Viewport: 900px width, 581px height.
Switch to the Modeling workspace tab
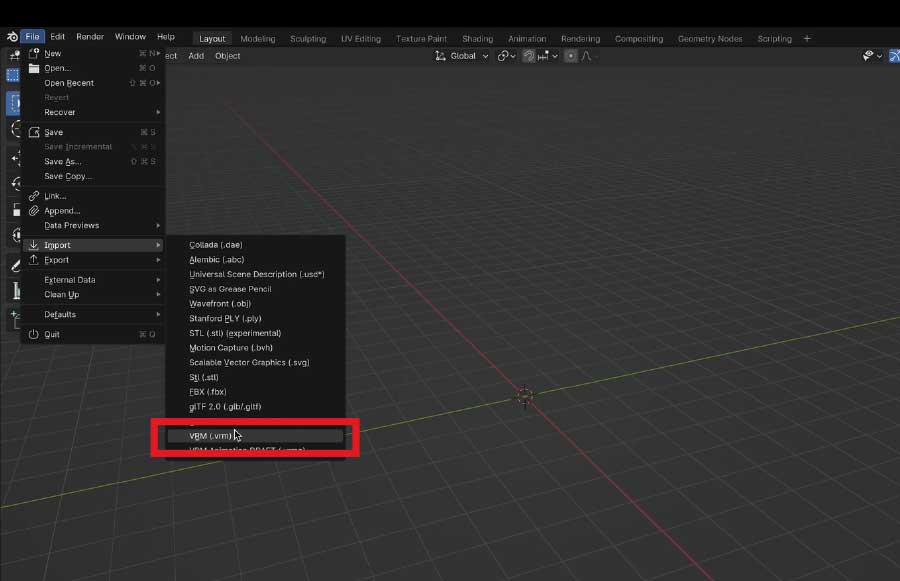(258, 38)
